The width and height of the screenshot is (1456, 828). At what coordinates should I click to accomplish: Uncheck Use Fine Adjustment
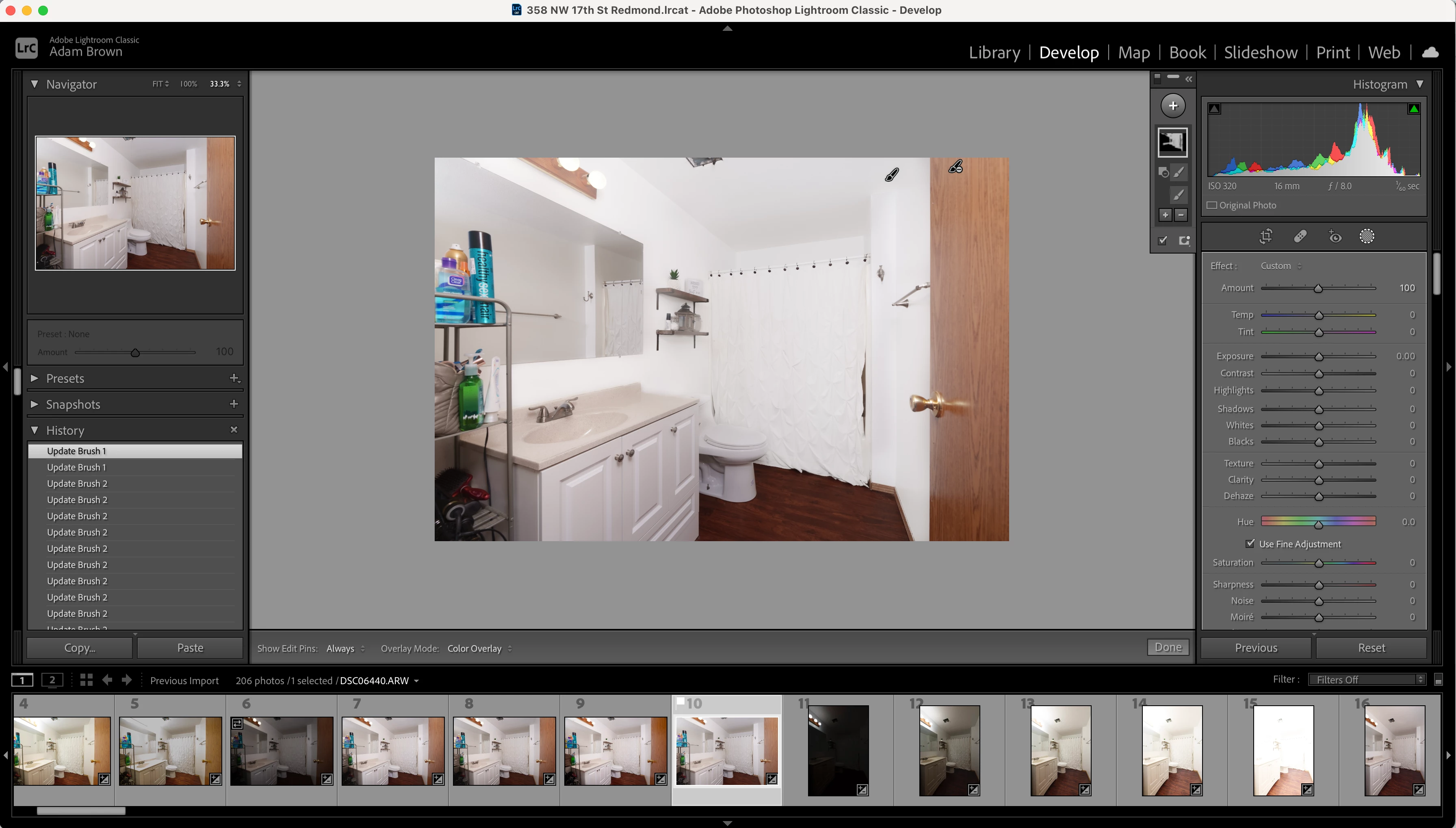point(1250,544)
